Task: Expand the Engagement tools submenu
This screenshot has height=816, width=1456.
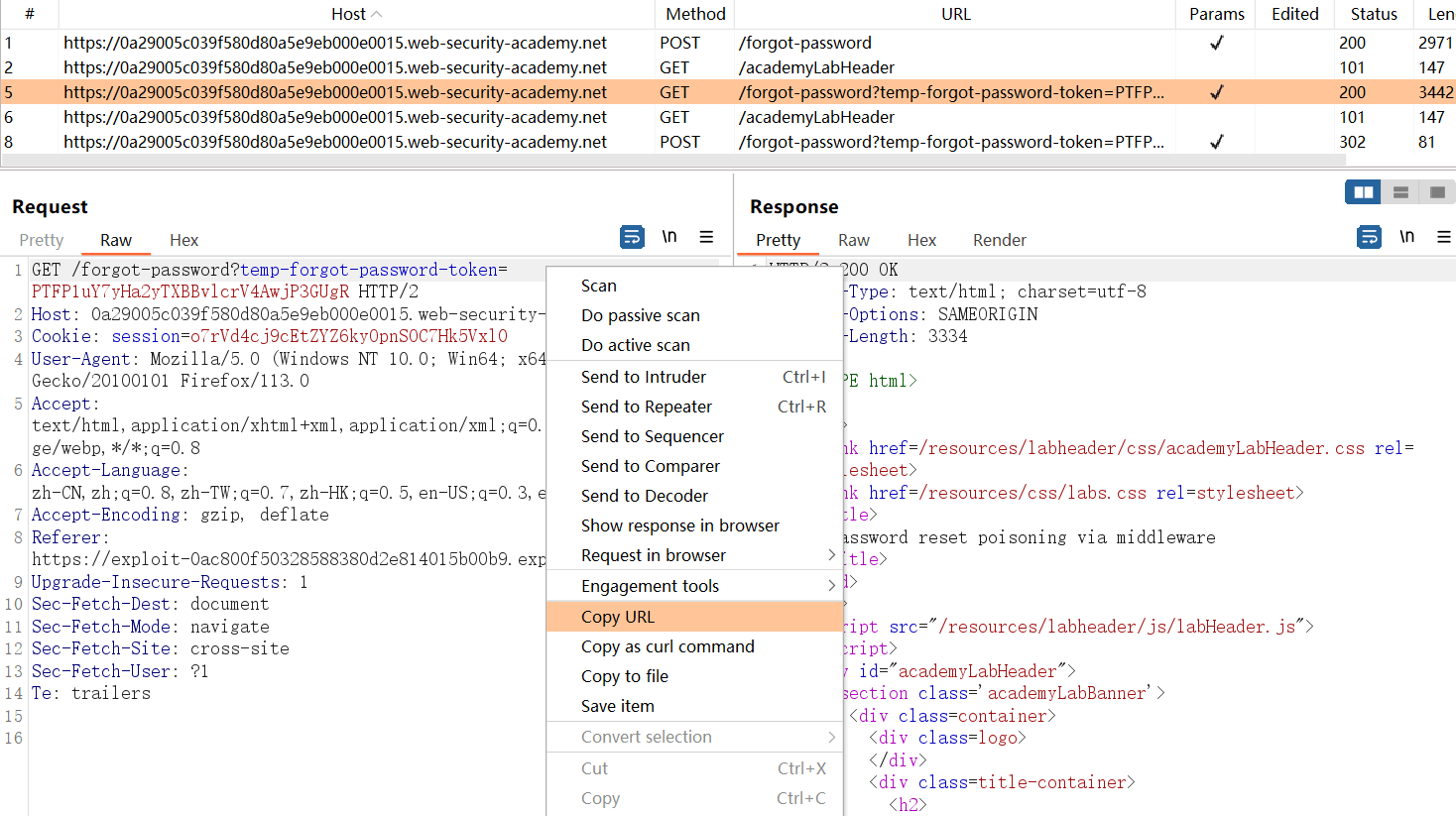Action: click(x=831, y=586)
